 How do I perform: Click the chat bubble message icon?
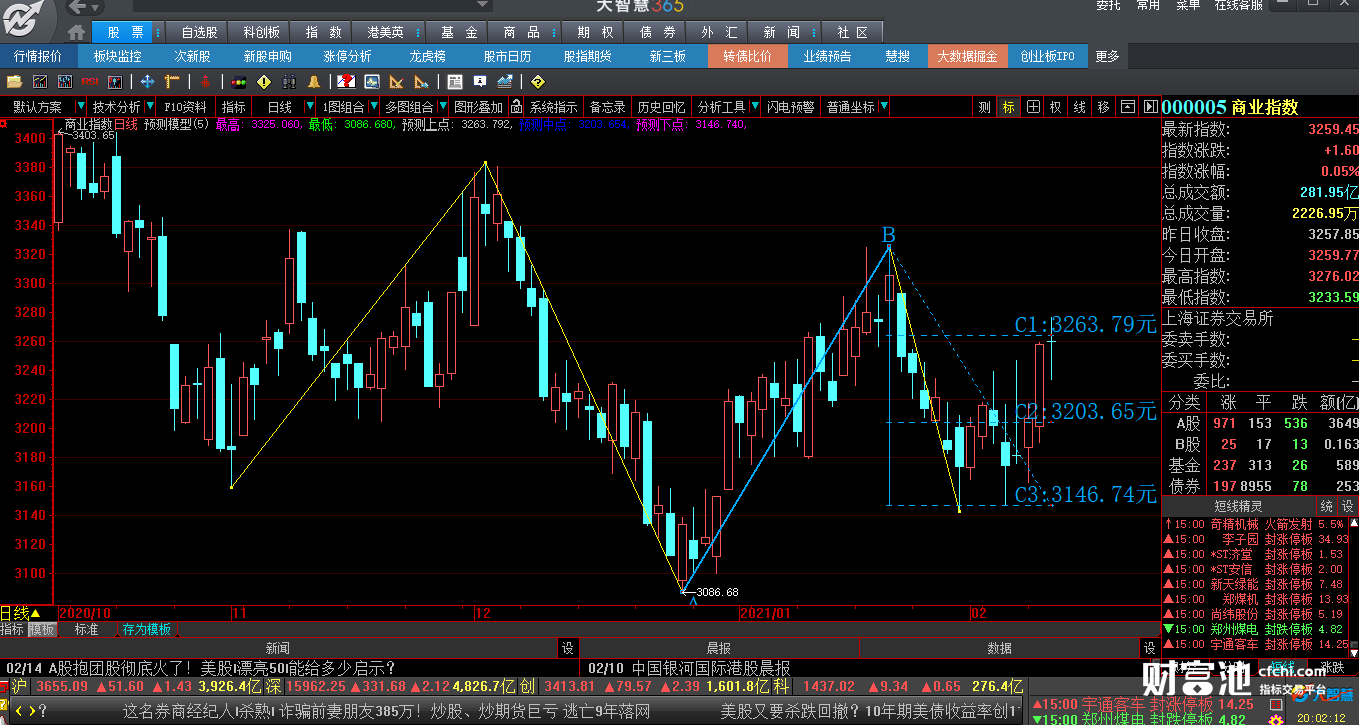pyautogui.click(x=479, y=81)
